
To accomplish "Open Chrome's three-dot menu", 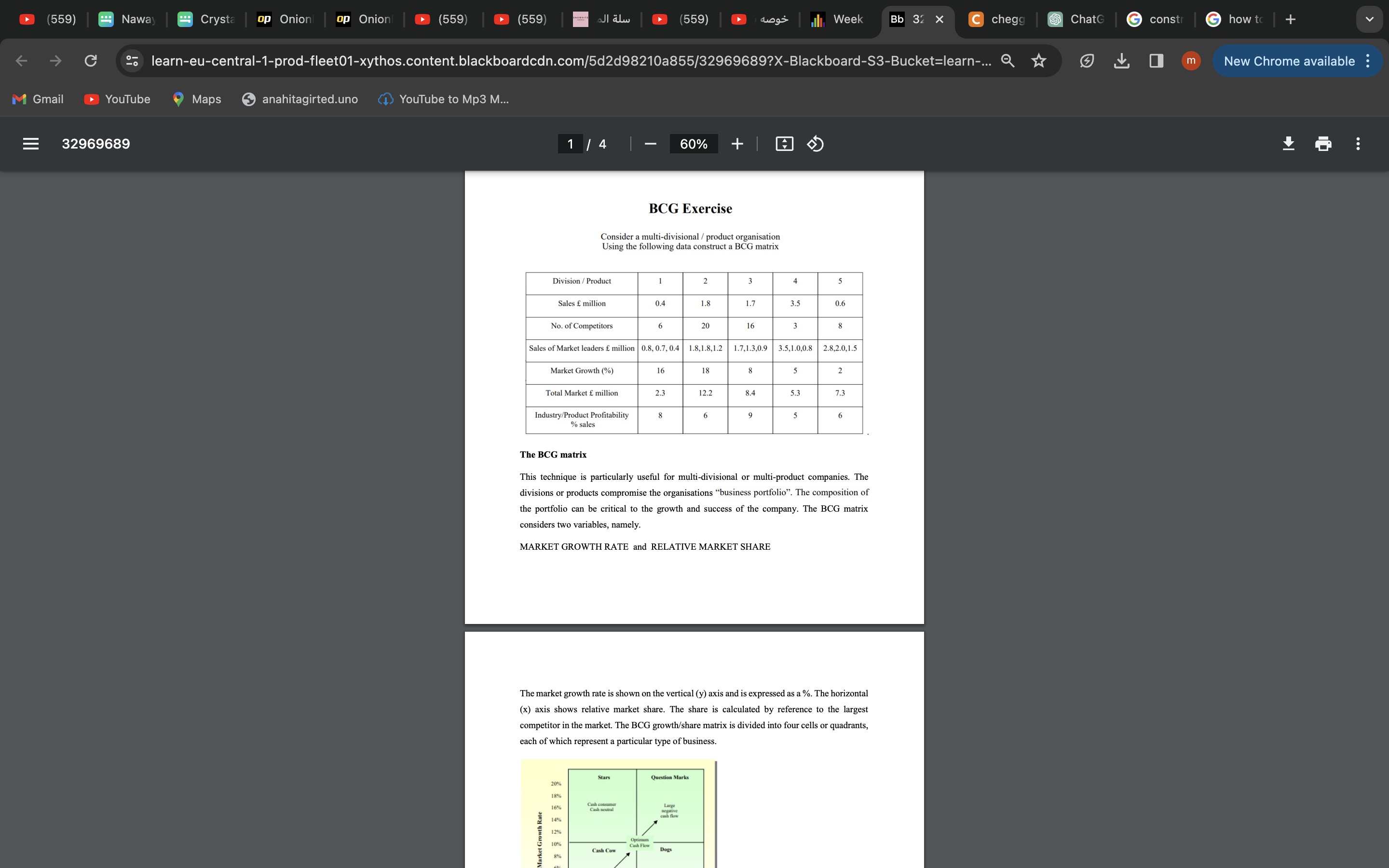I will click(x=1368, y=61).
